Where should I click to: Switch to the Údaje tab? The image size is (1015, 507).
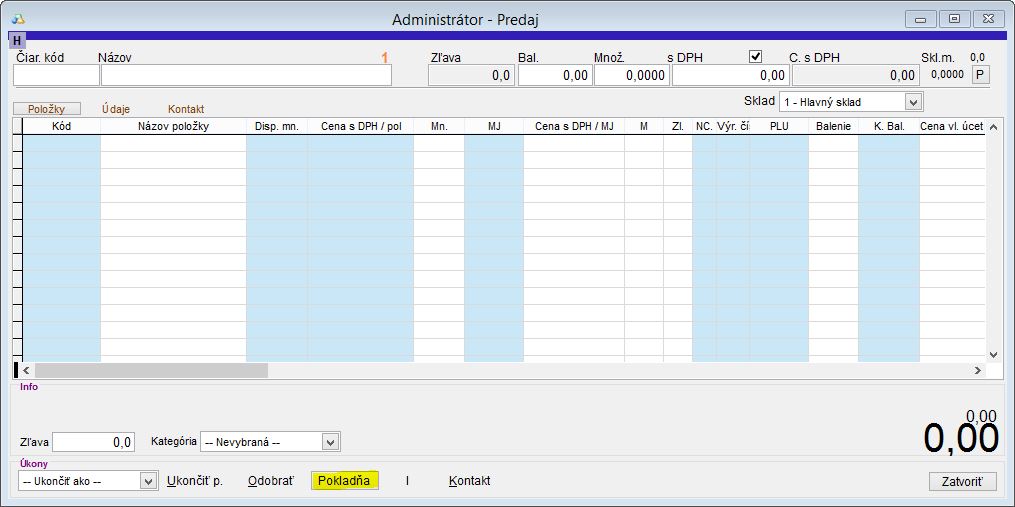tap(116, 108)
